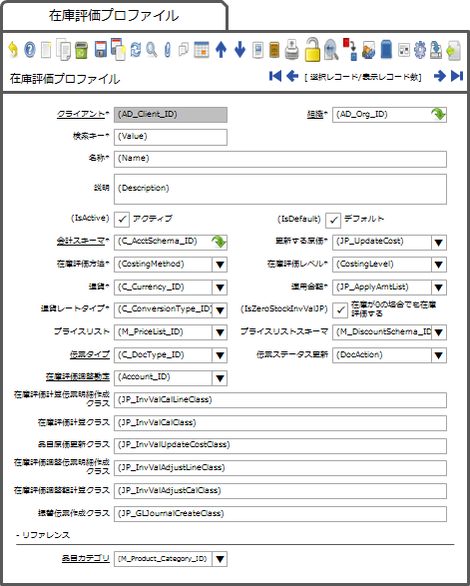The image size is (470, 586).
Task: Click the yellow padlock record lock icon
Action: click(312, 49)
